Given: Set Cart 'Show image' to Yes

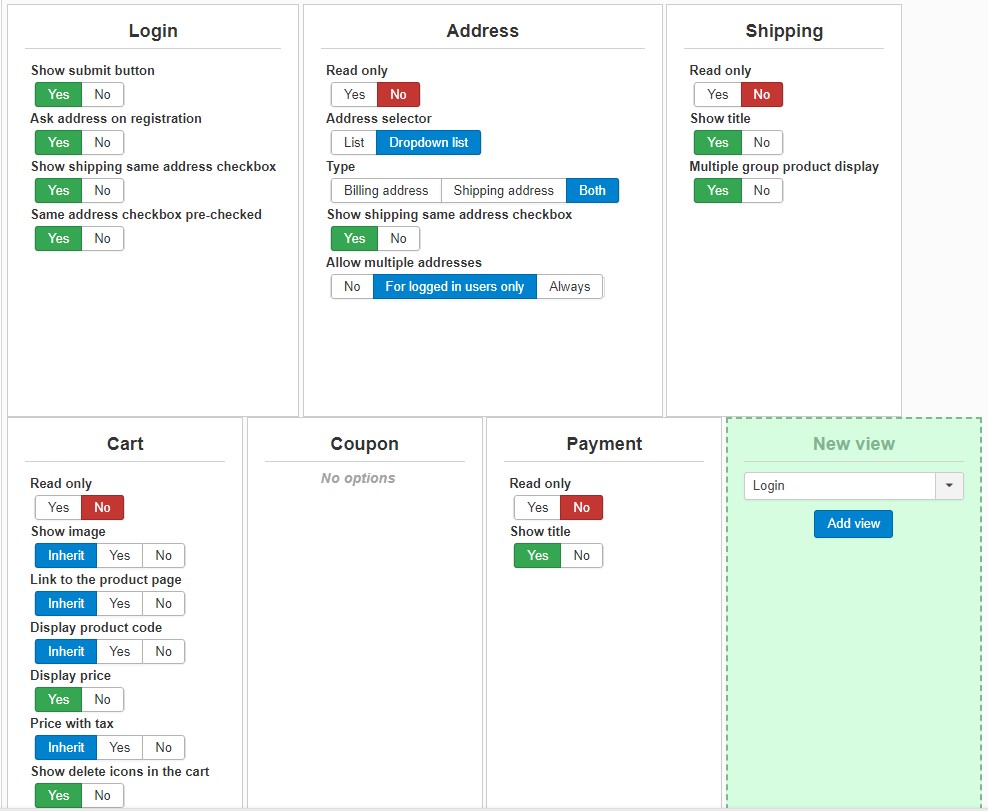Looking at the screenshot, I should click(120, 555).
